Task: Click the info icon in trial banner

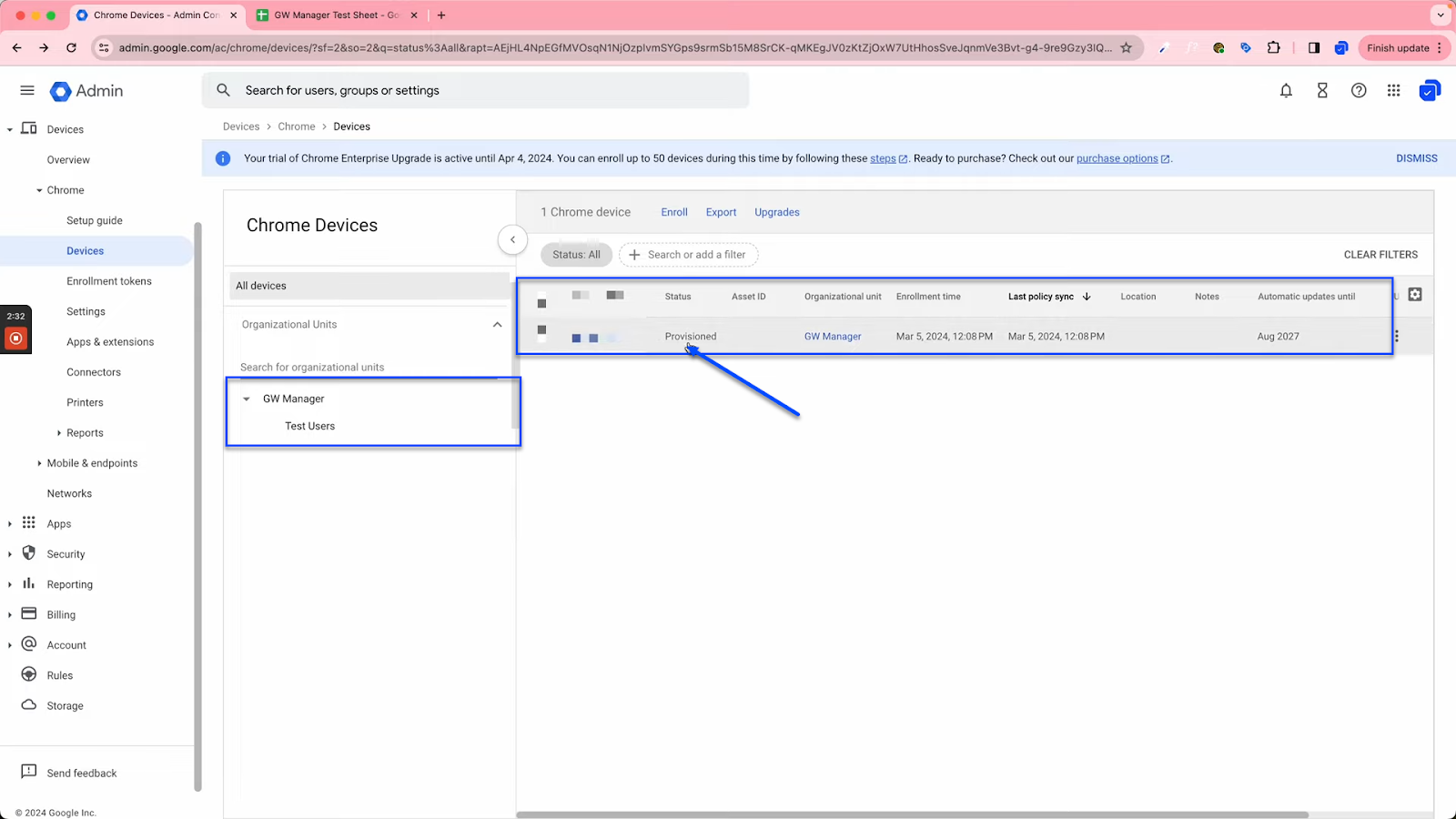Action: pyautogui.click(x=222, y=158)
